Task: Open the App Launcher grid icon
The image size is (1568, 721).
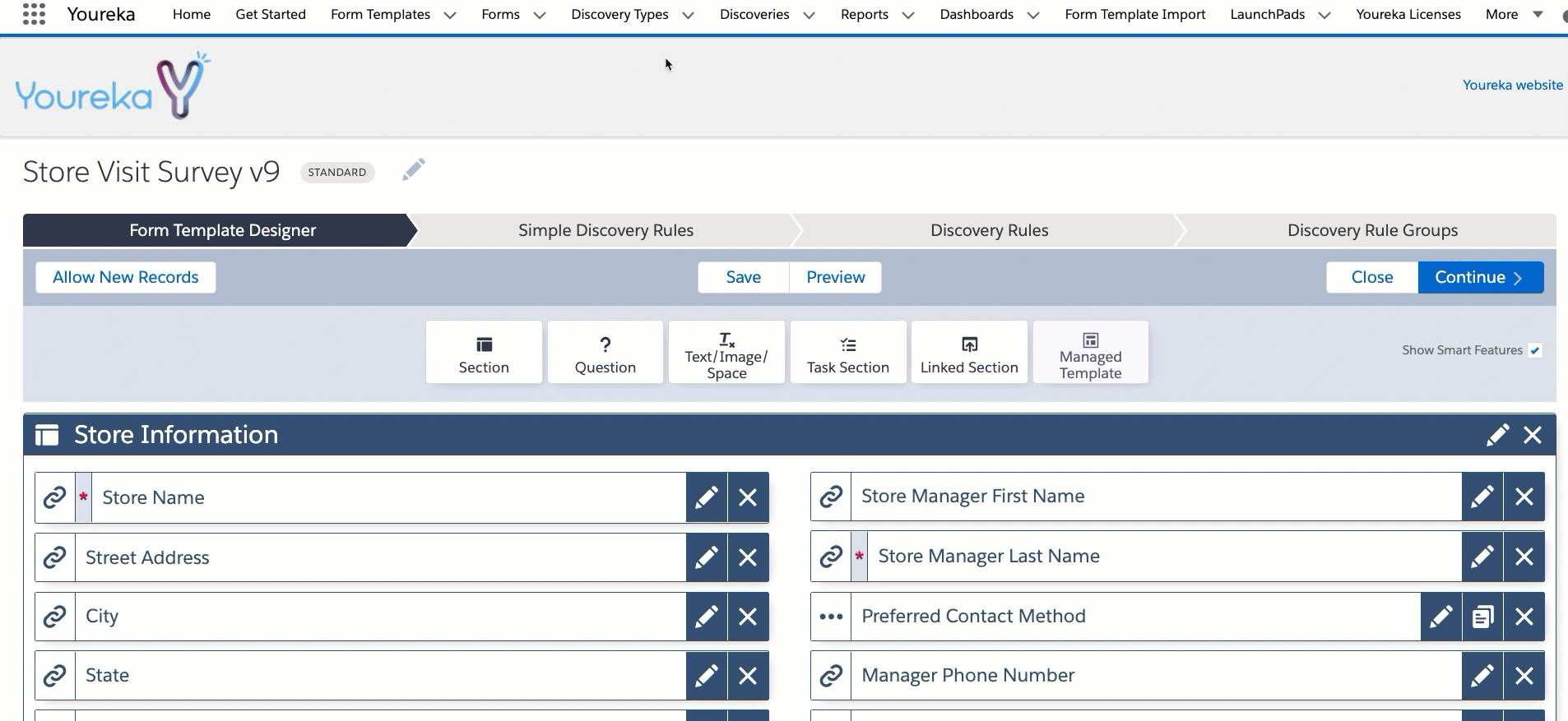Action: click(34, 14)
